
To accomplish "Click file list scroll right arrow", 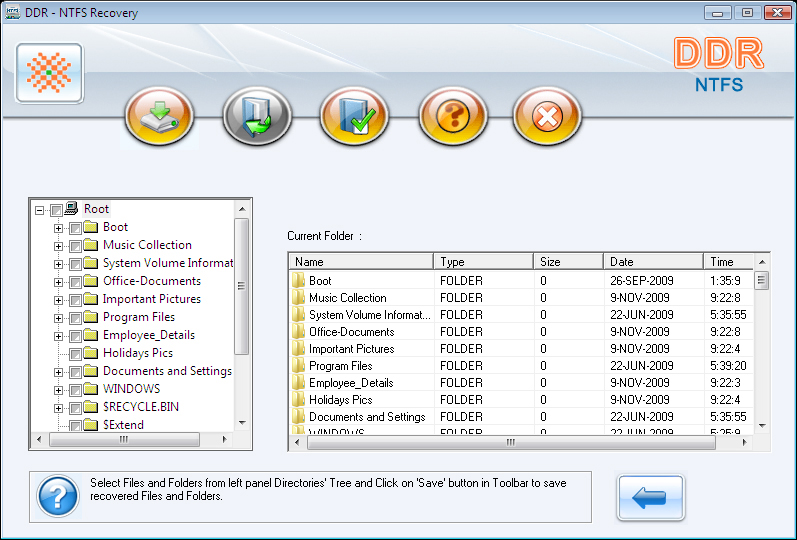I will pyautogui.click(x=745, y=442).
